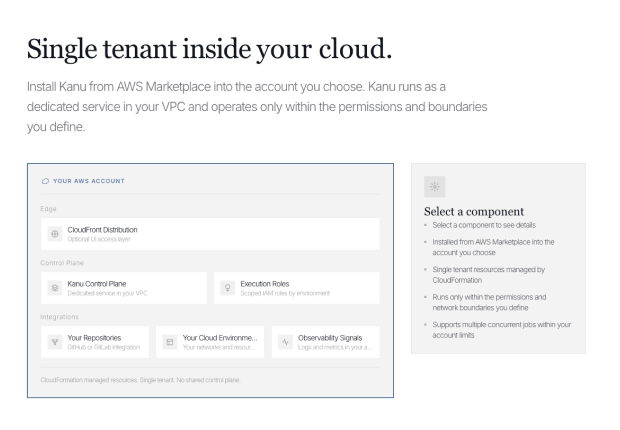620x430 pixels.
Task: Click "Scoped IAM roles by environment" subtitle
Action: (x=285, y=294)
